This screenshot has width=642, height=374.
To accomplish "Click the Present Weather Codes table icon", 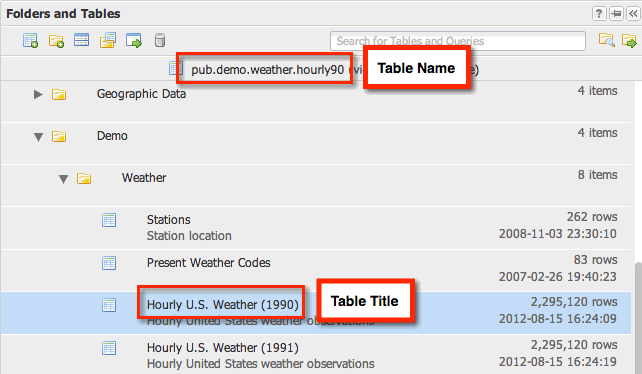I will click(x=109, y=263).
